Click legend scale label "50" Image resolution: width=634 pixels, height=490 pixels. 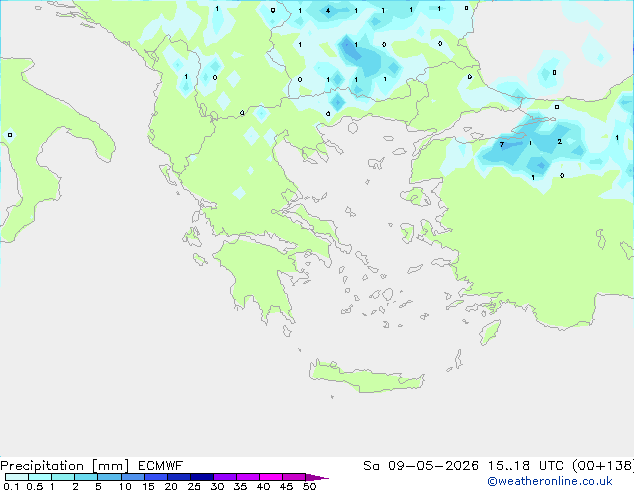pyautogui.click(x=309, y=486)
